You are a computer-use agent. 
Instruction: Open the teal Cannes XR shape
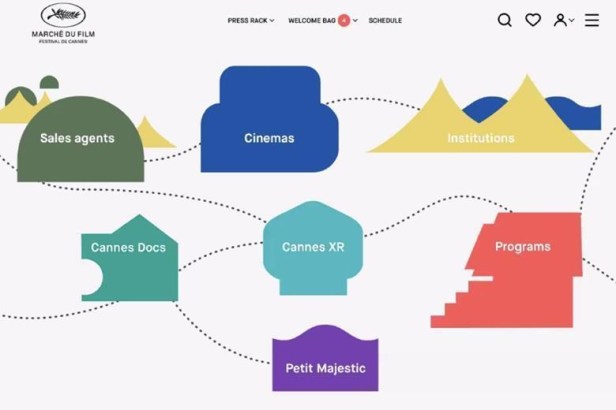coord(312,250)
